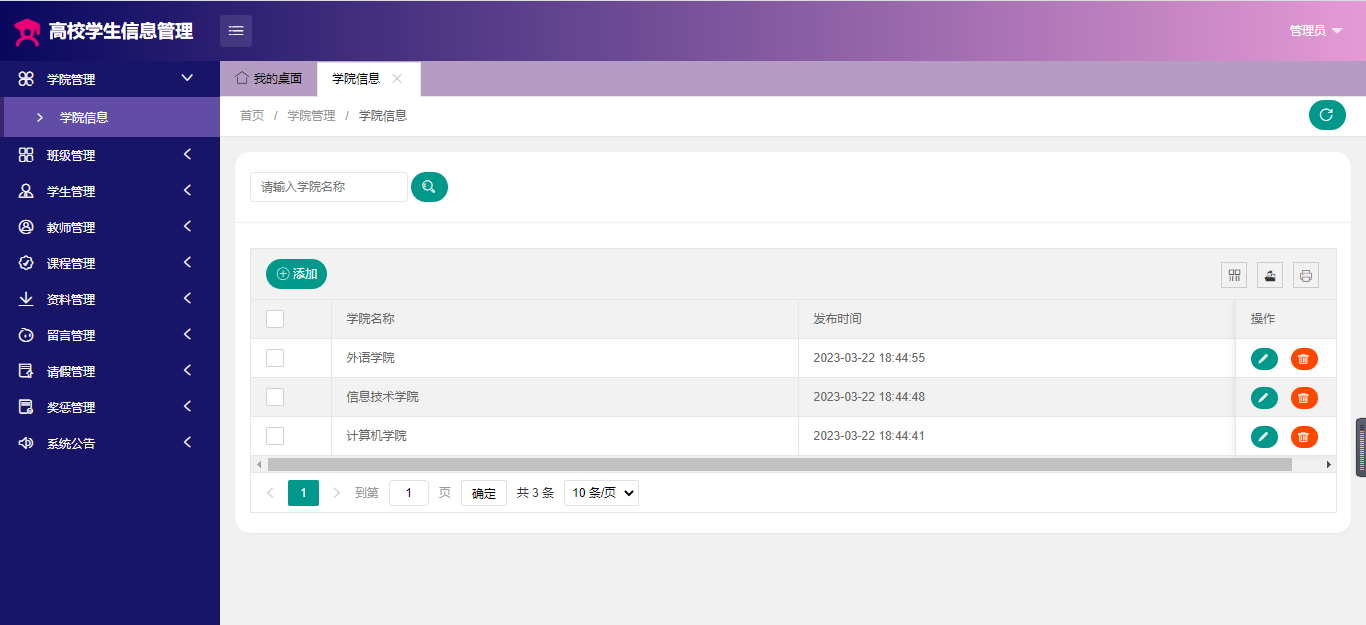
Task: Delete the 信息技术学院 row
Action: point(1304,398)
